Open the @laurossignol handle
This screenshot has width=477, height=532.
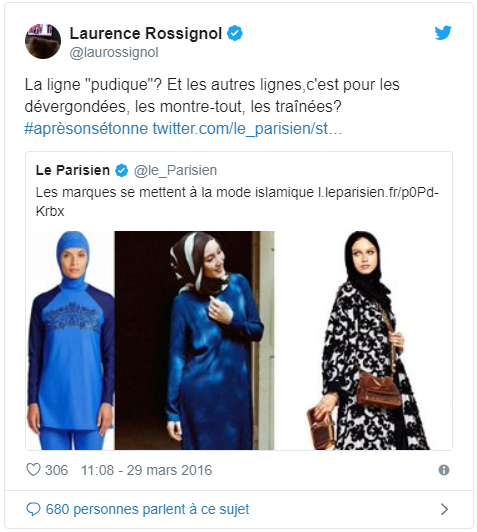click(x=114, y=53)
